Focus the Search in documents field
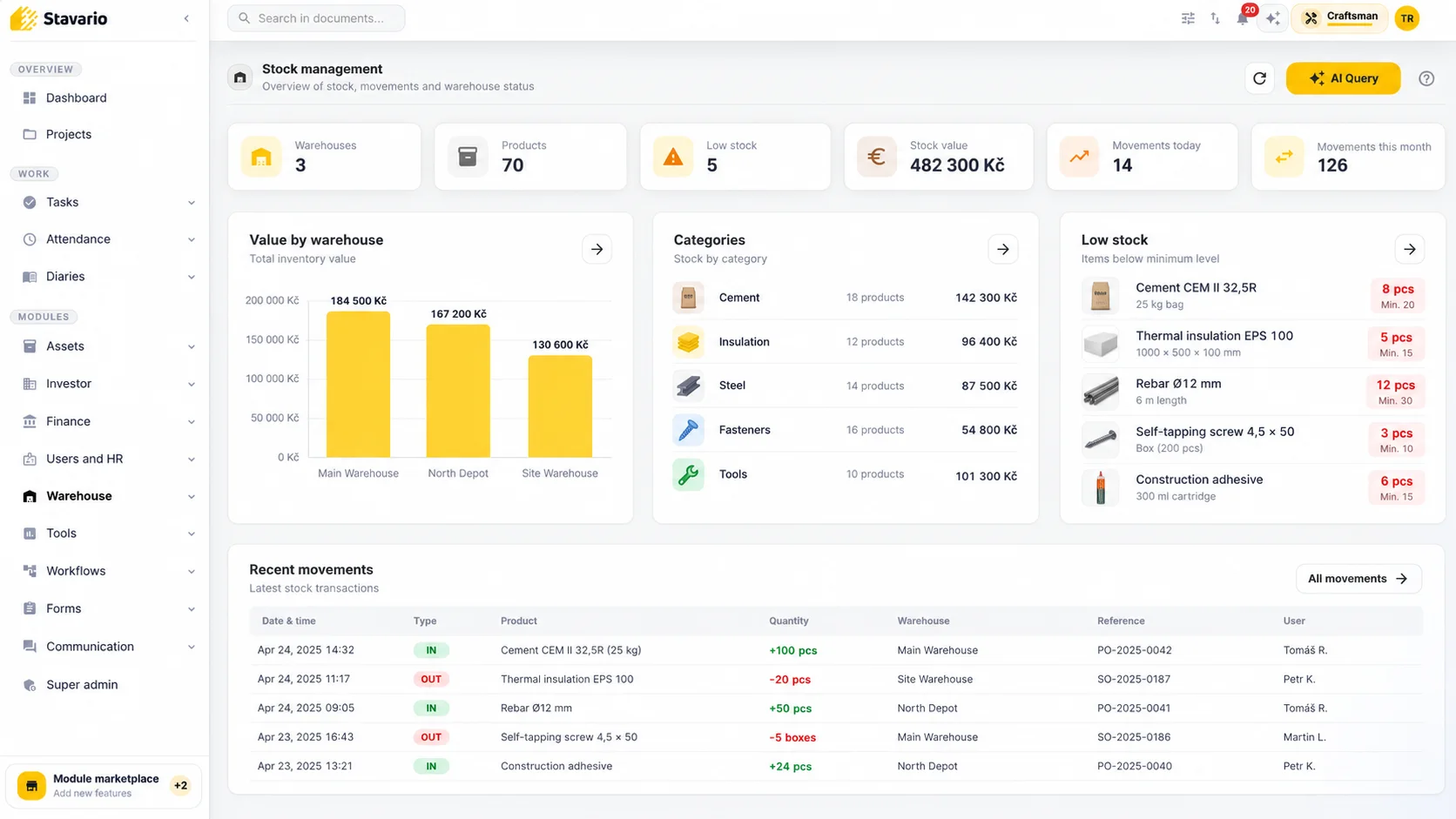 point(316,18)
